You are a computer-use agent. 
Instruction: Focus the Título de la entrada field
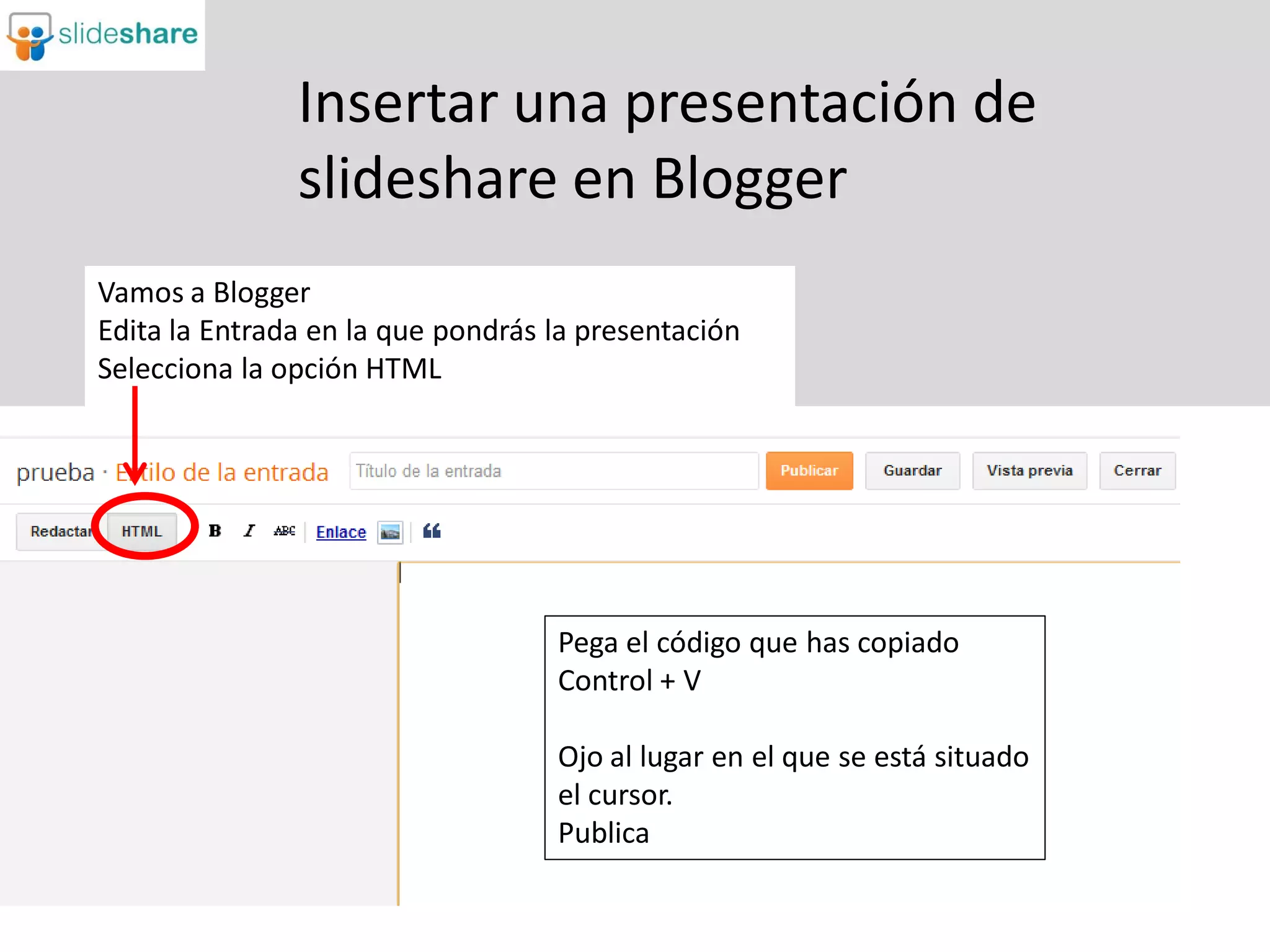tap(554, 471)
